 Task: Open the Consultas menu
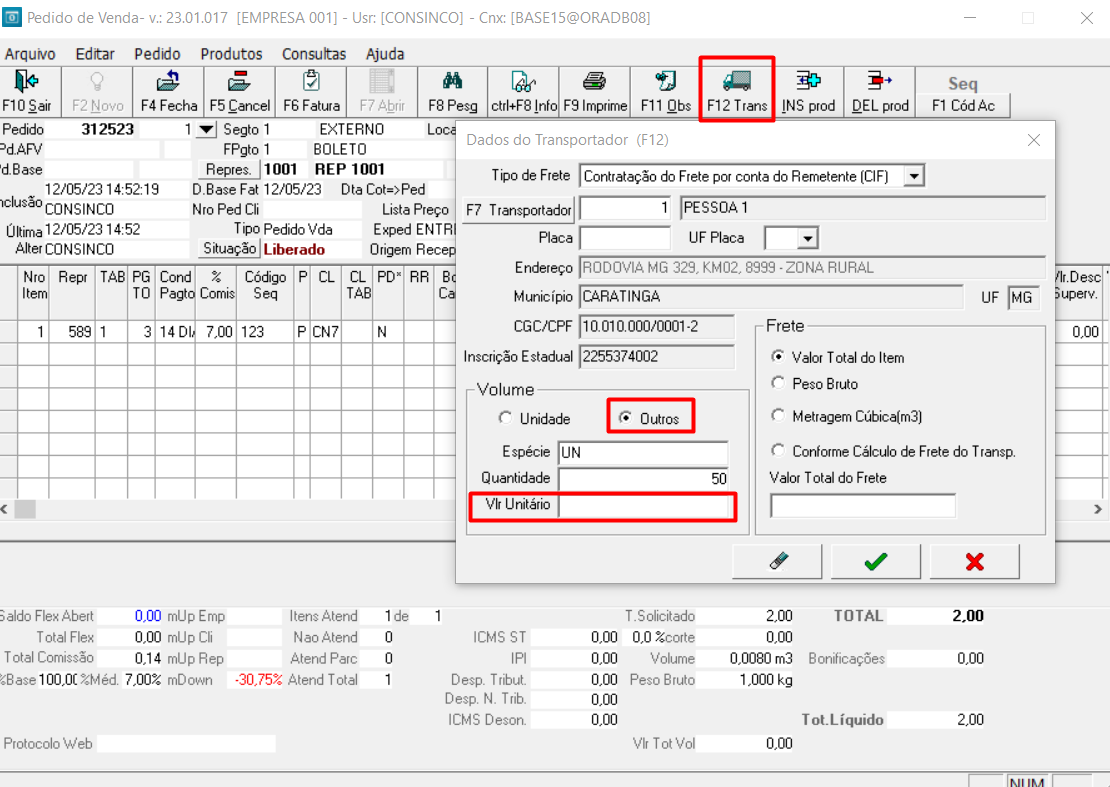pyautogui.click(x=313, y=54)
